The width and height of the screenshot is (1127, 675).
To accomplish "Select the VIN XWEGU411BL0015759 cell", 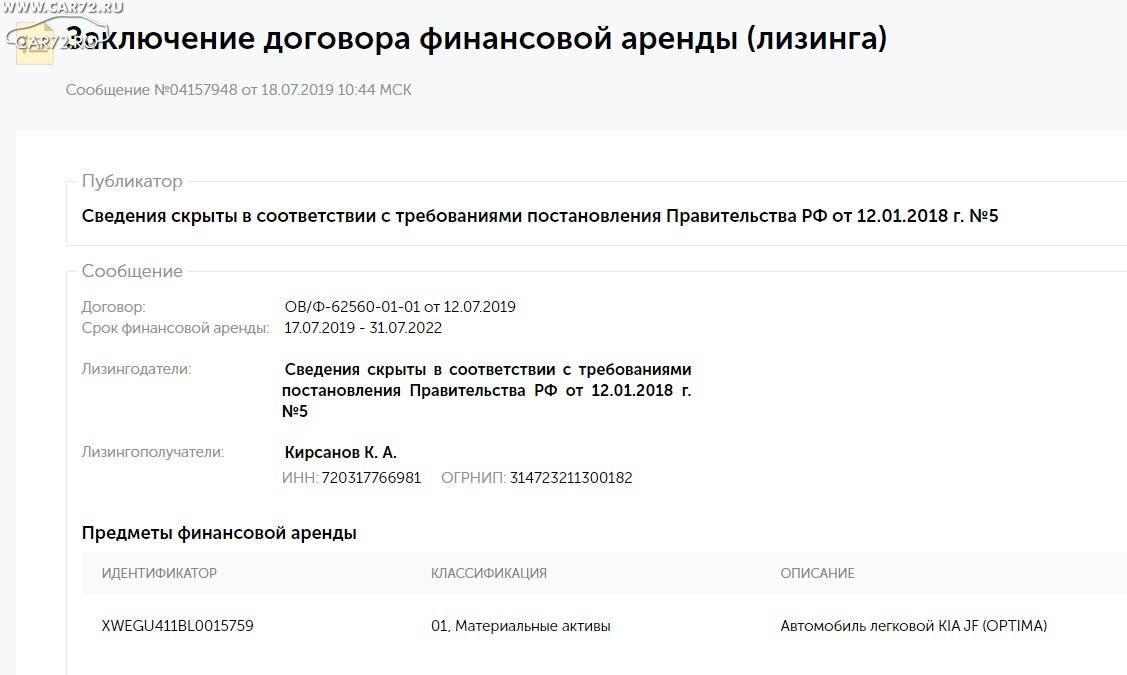I will coord(178,626).
